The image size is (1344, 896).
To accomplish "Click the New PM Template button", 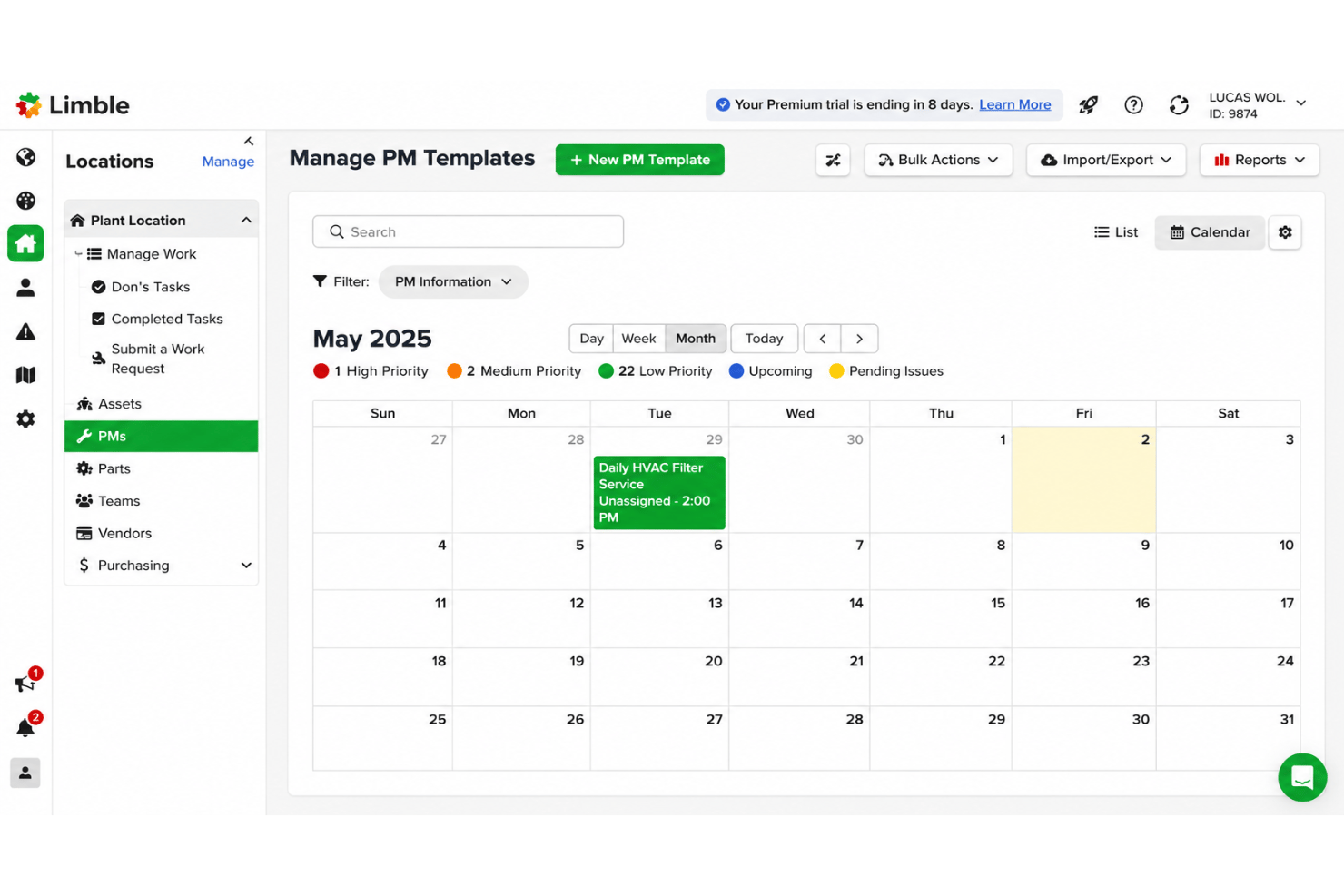I will (640, 160).
